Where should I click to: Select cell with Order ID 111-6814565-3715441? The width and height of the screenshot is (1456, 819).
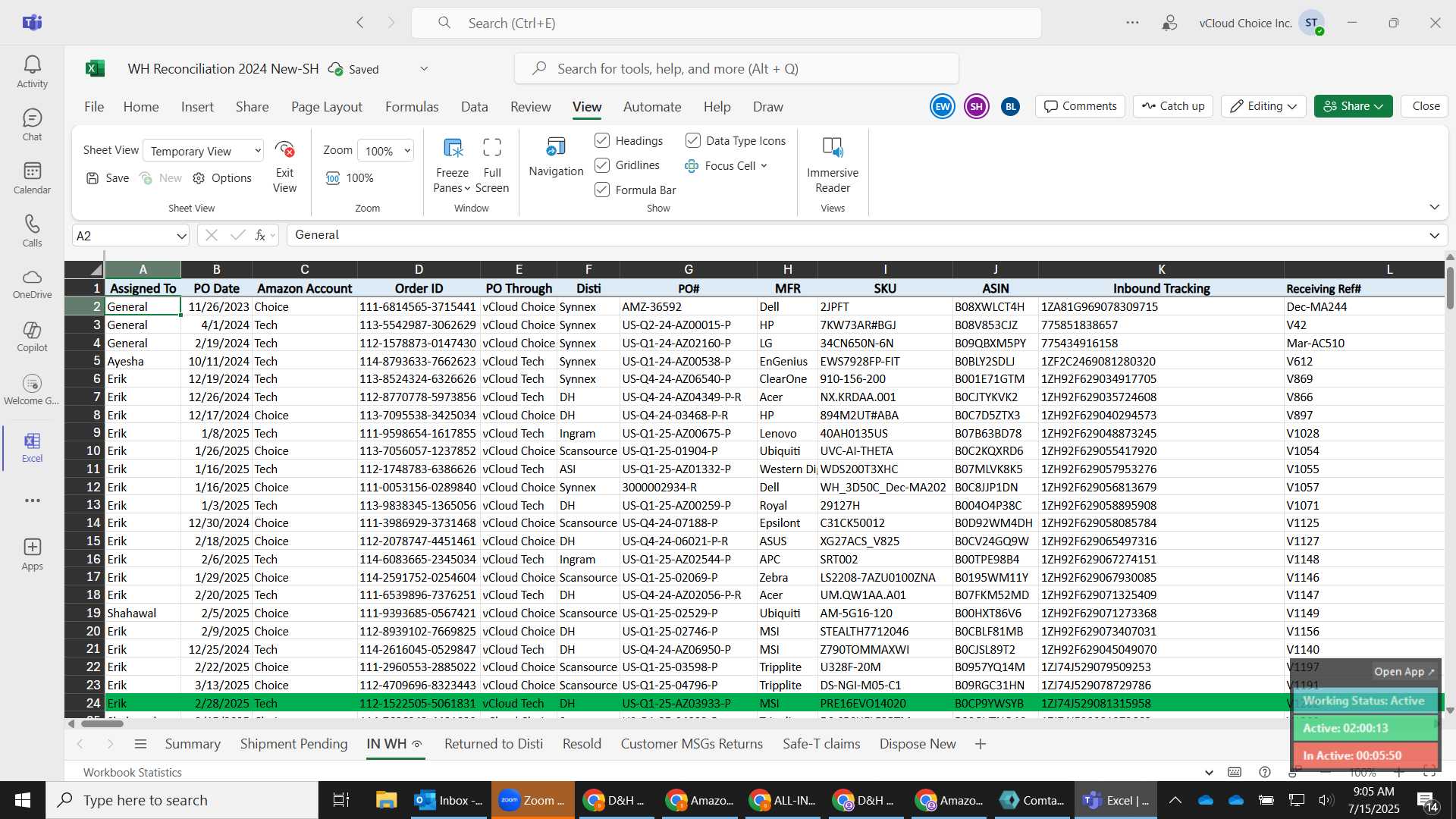coord(418,307)
